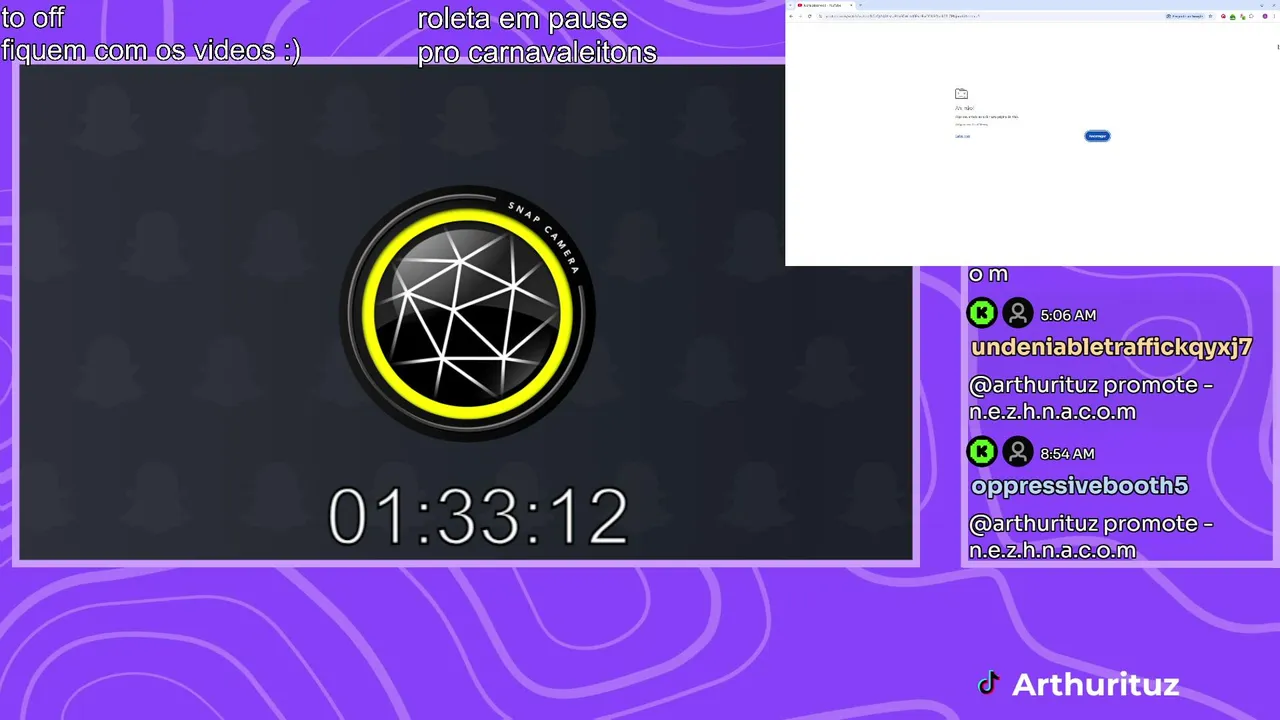The width and height of the screenshot is (1280, 720).
Task: Click the green Kick badge beside 5:06 AM
Action: 982,313
